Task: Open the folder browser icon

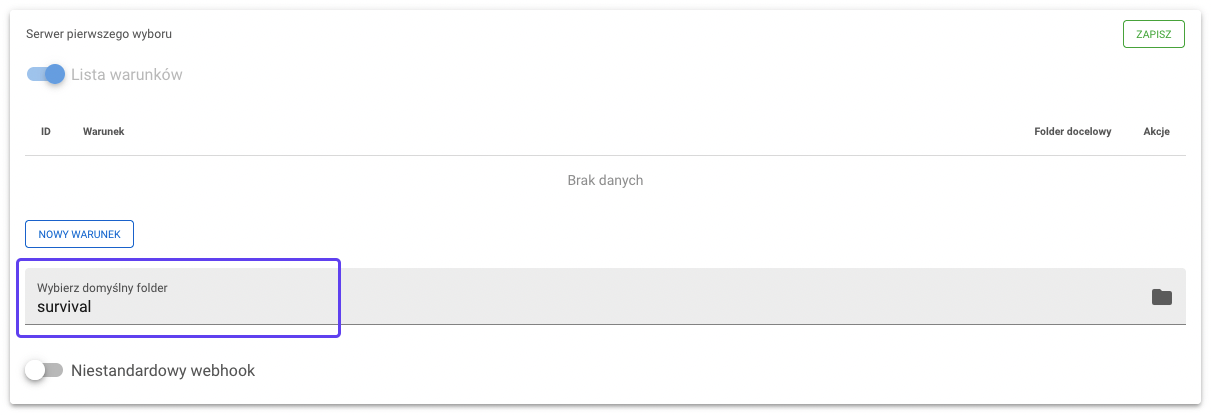Action: click(1161, 297)
